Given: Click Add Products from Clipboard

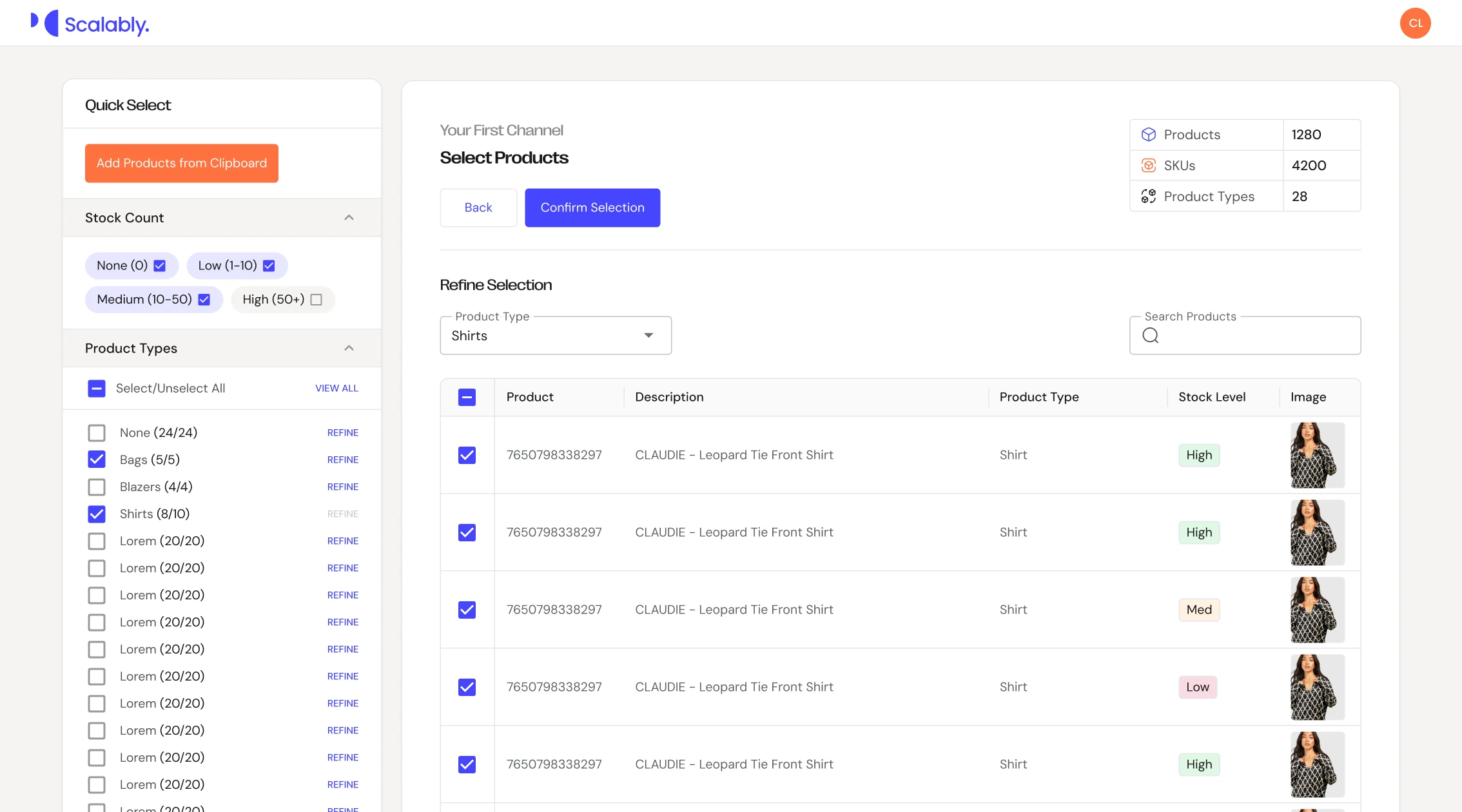Looking at the screenshot, I should click(x=181, y=163).
